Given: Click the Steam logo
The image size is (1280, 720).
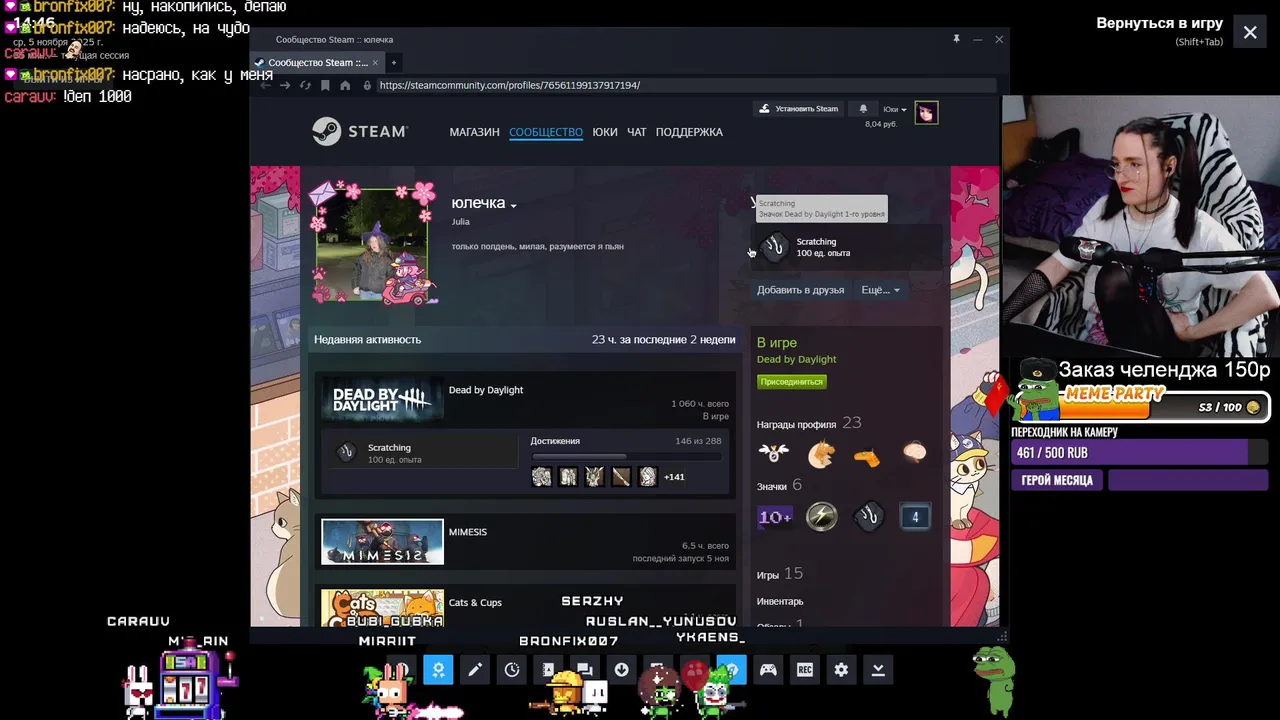Looking at the screenshot, I should (x=359, y=132).
